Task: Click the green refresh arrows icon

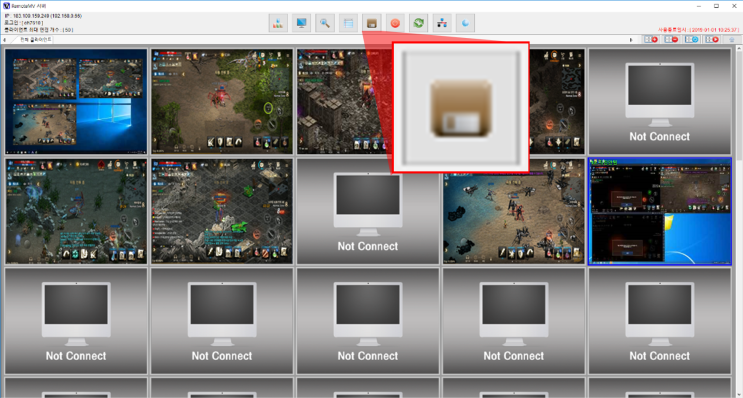Action: [x=418, y=23]
